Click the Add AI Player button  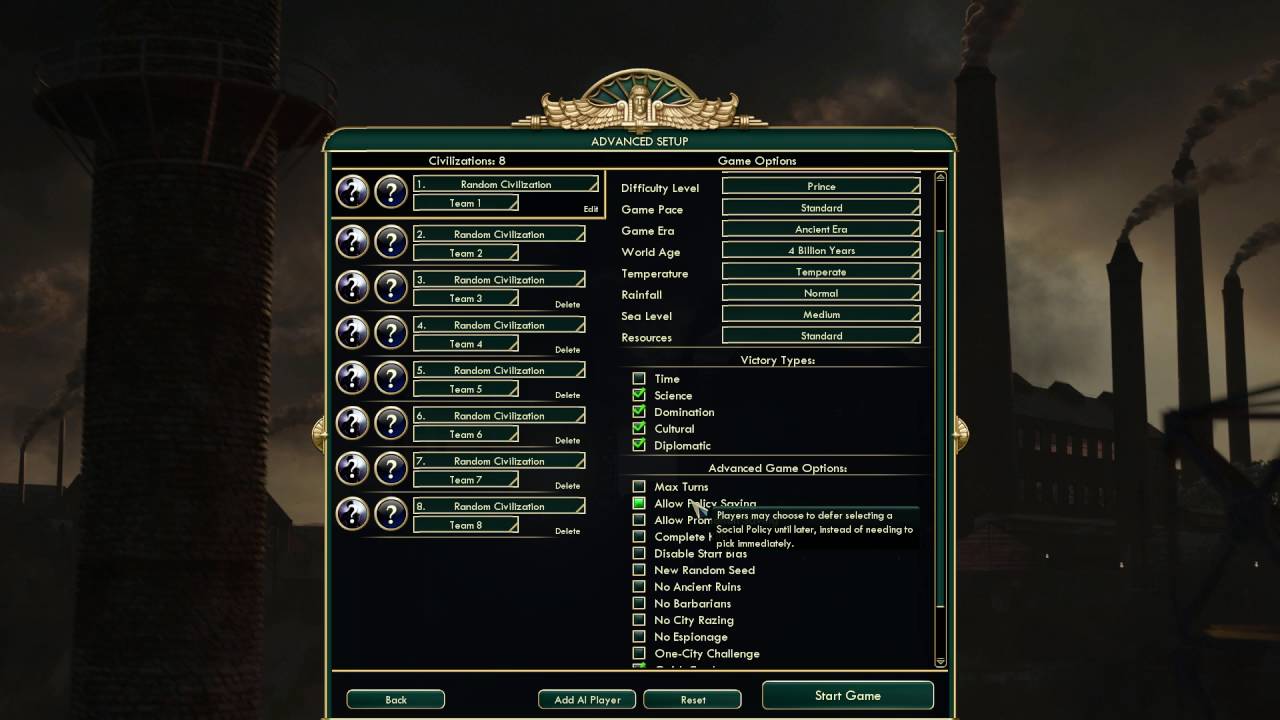588,700
